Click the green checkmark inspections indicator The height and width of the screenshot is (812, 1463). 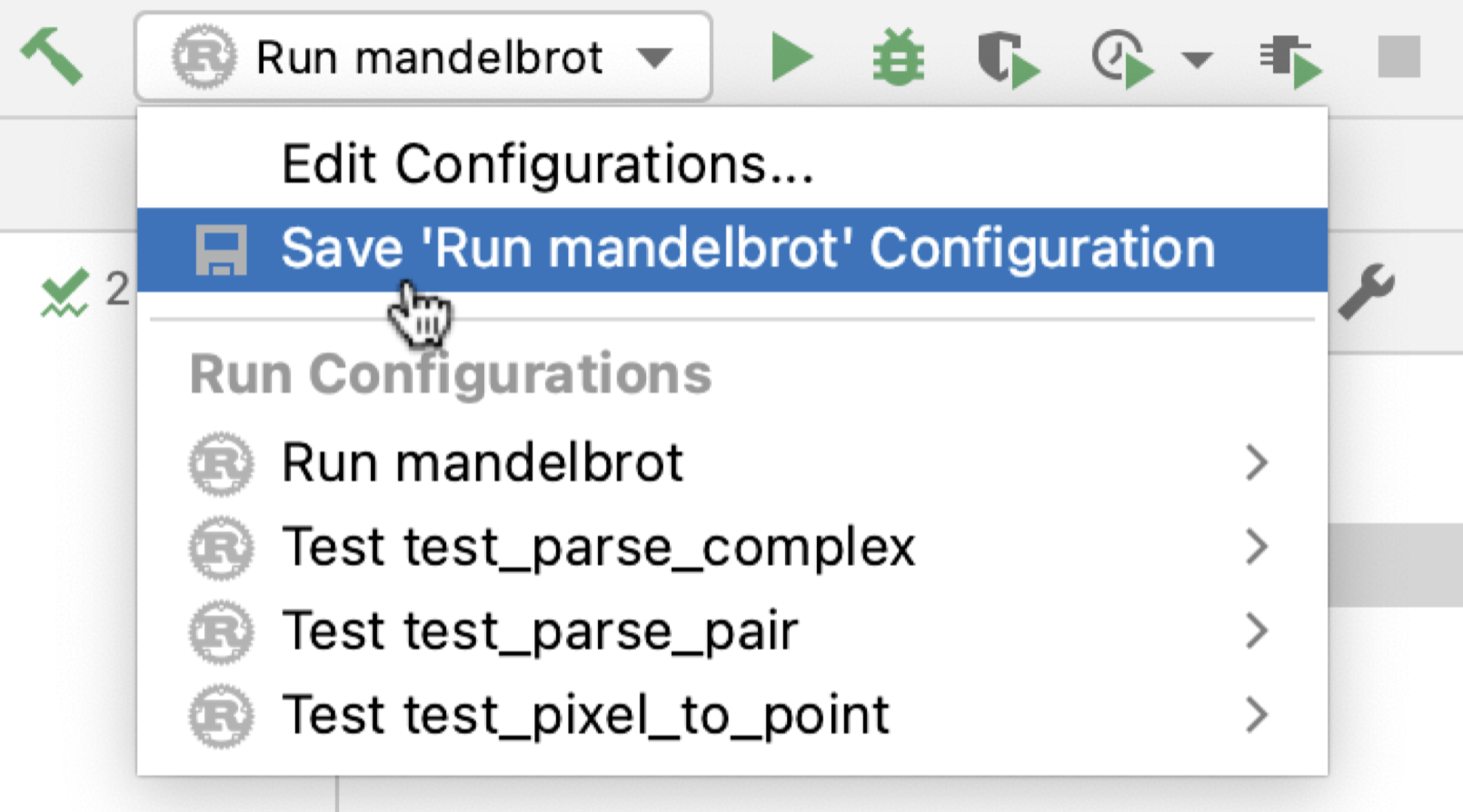64,292
